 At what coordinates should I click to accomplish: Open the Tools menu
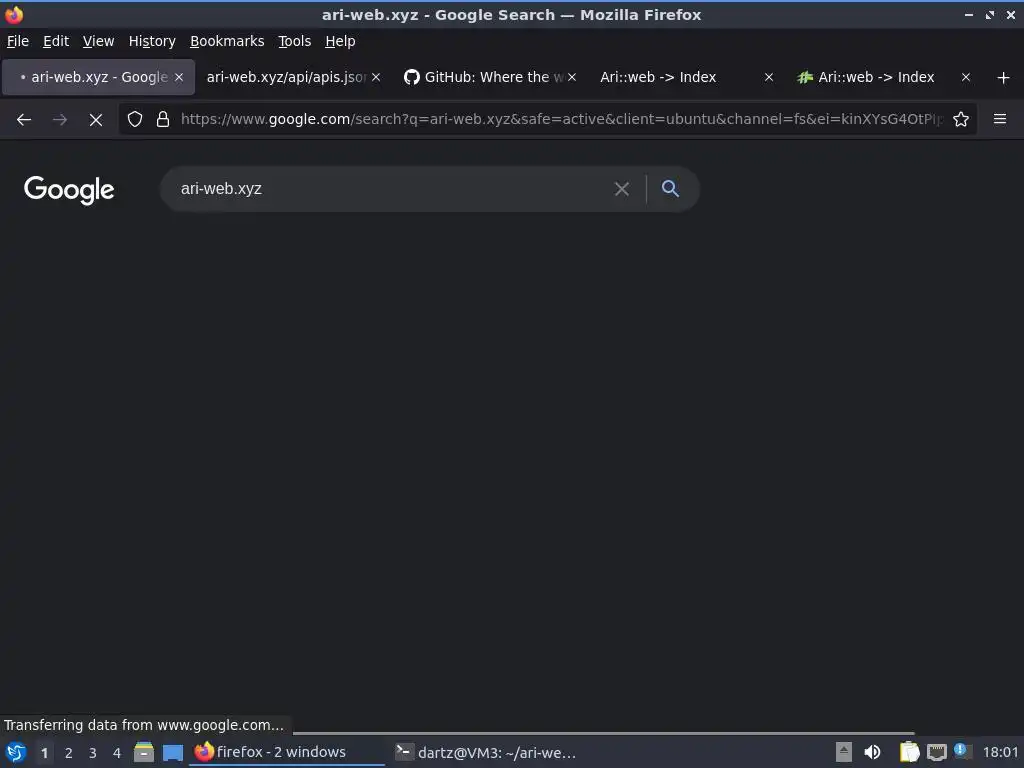[295, 41]
